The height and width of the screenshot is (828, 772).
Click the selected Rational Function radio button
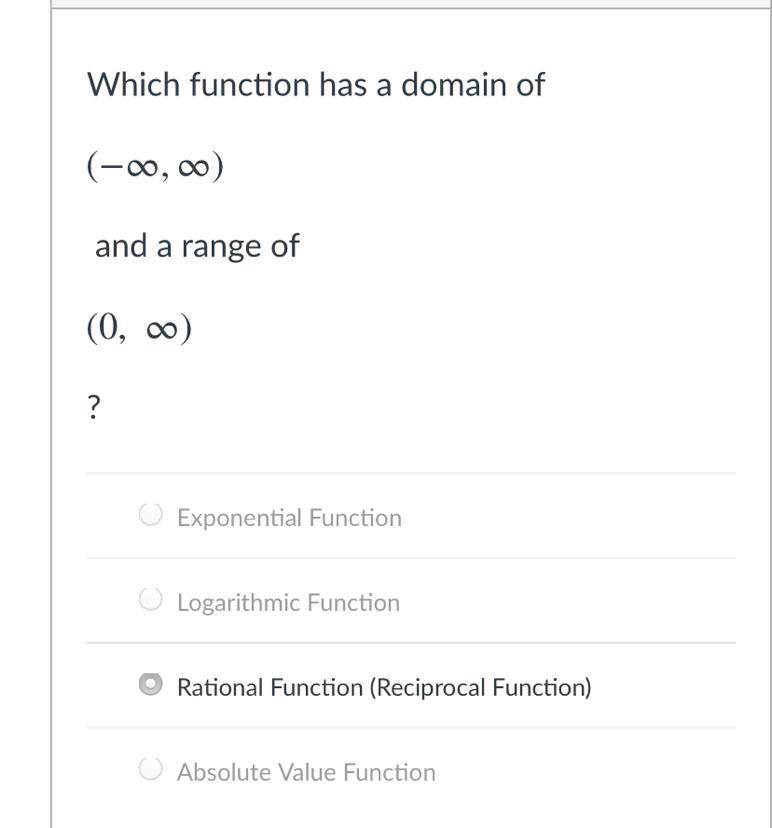pyautogui.click(x=150, y=685)
